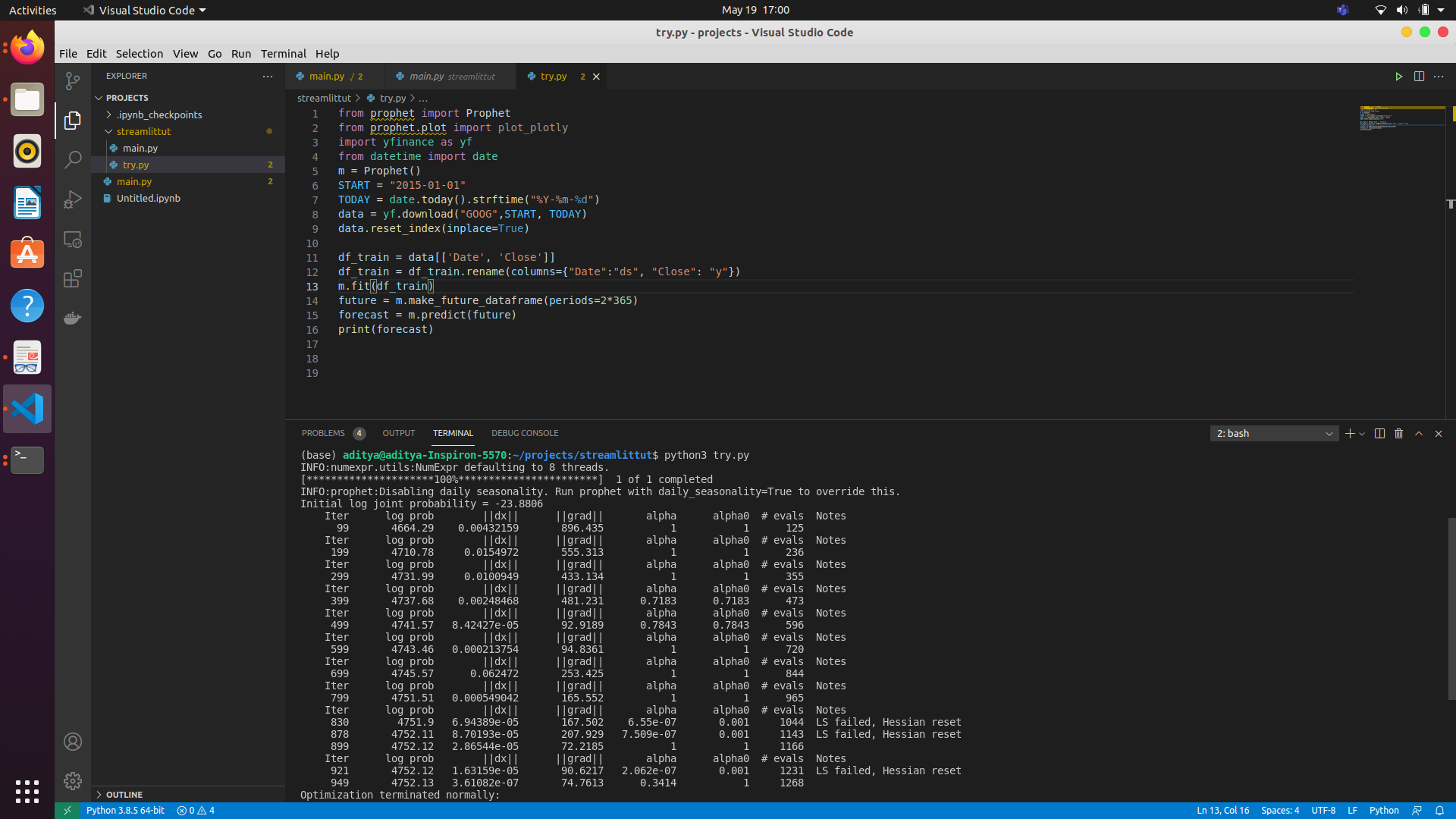This screenshot has height=819, width=1456.
Task: Open the '2: bash' terminal selector dropdown
Action: (x=1274, y=433)
